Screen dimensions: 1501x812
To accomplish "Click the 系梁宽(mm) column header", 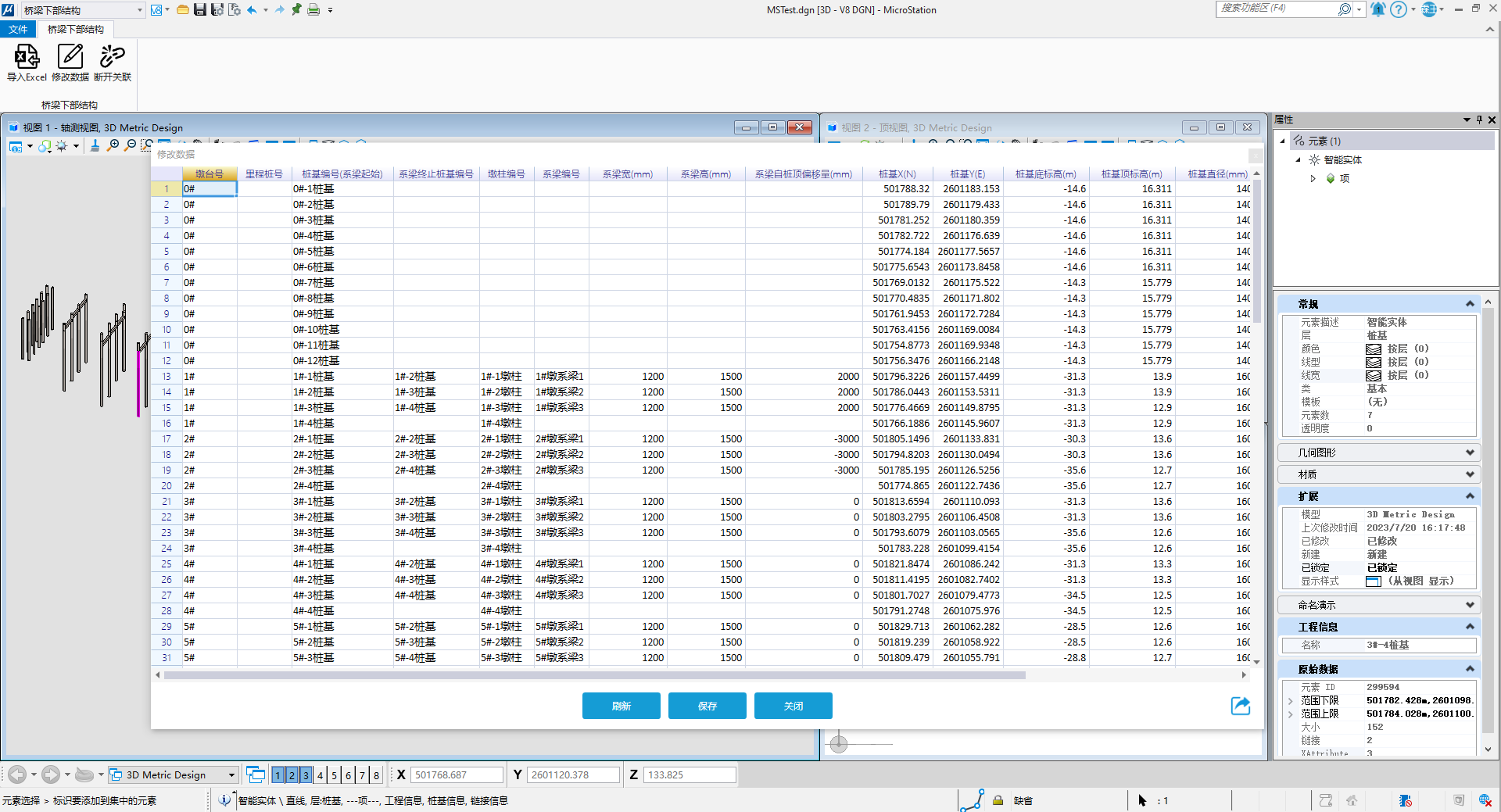I will pos(627,173).
